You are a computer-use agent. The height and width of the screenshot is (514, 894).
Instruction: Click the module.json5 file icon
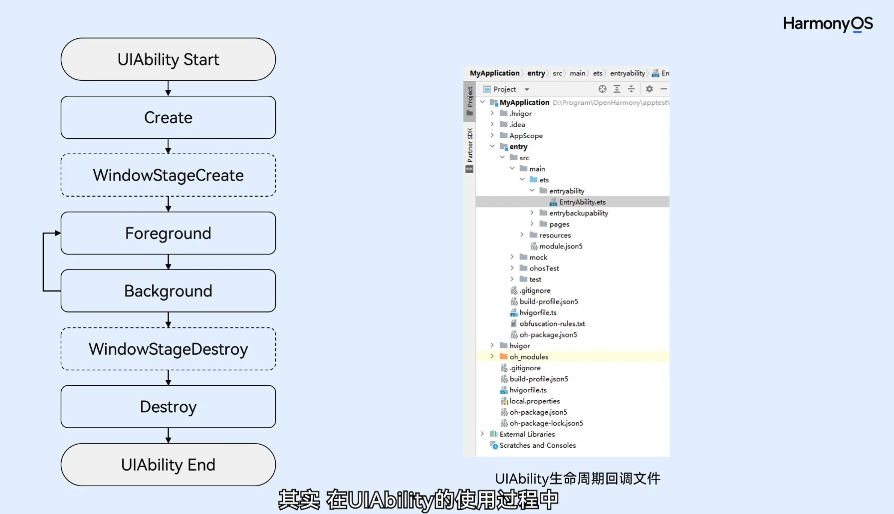[x=534, y=246]
